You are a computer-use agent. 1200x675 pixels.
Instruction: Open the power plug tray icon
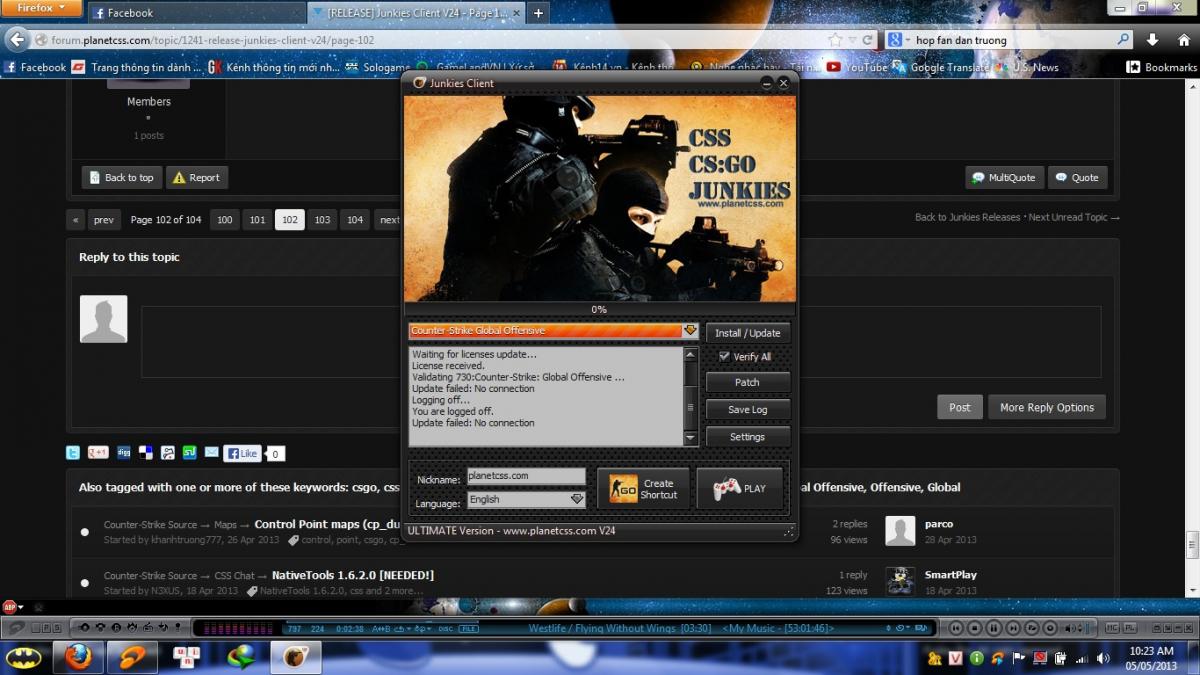[1061, 658]
